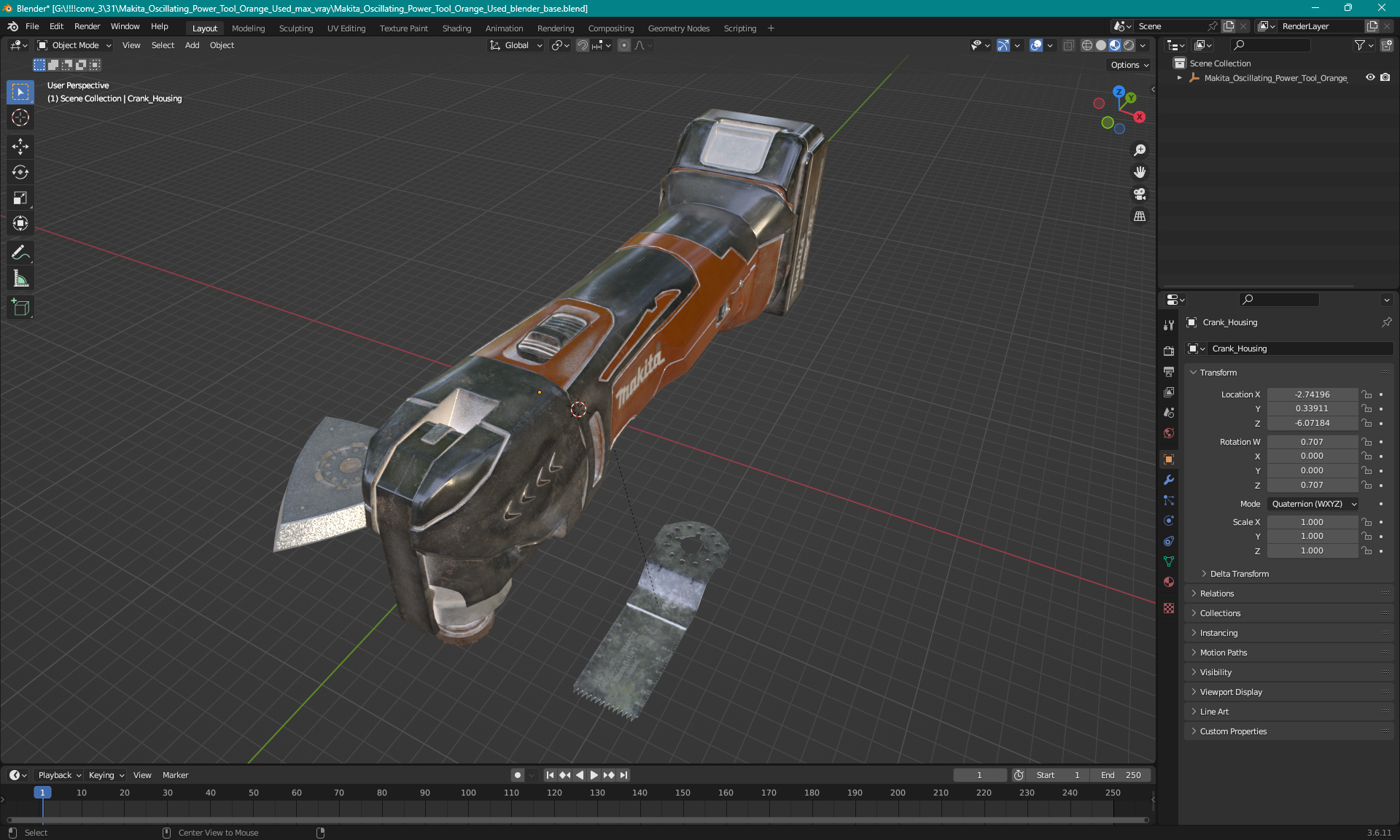Screen dimensions: 1400x840
Task: Open the Material properties tab
Action: [1169, 582]
